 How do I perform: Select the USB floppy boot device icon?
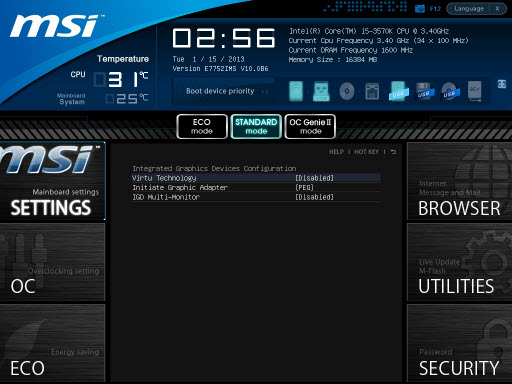tap(425, 91)
